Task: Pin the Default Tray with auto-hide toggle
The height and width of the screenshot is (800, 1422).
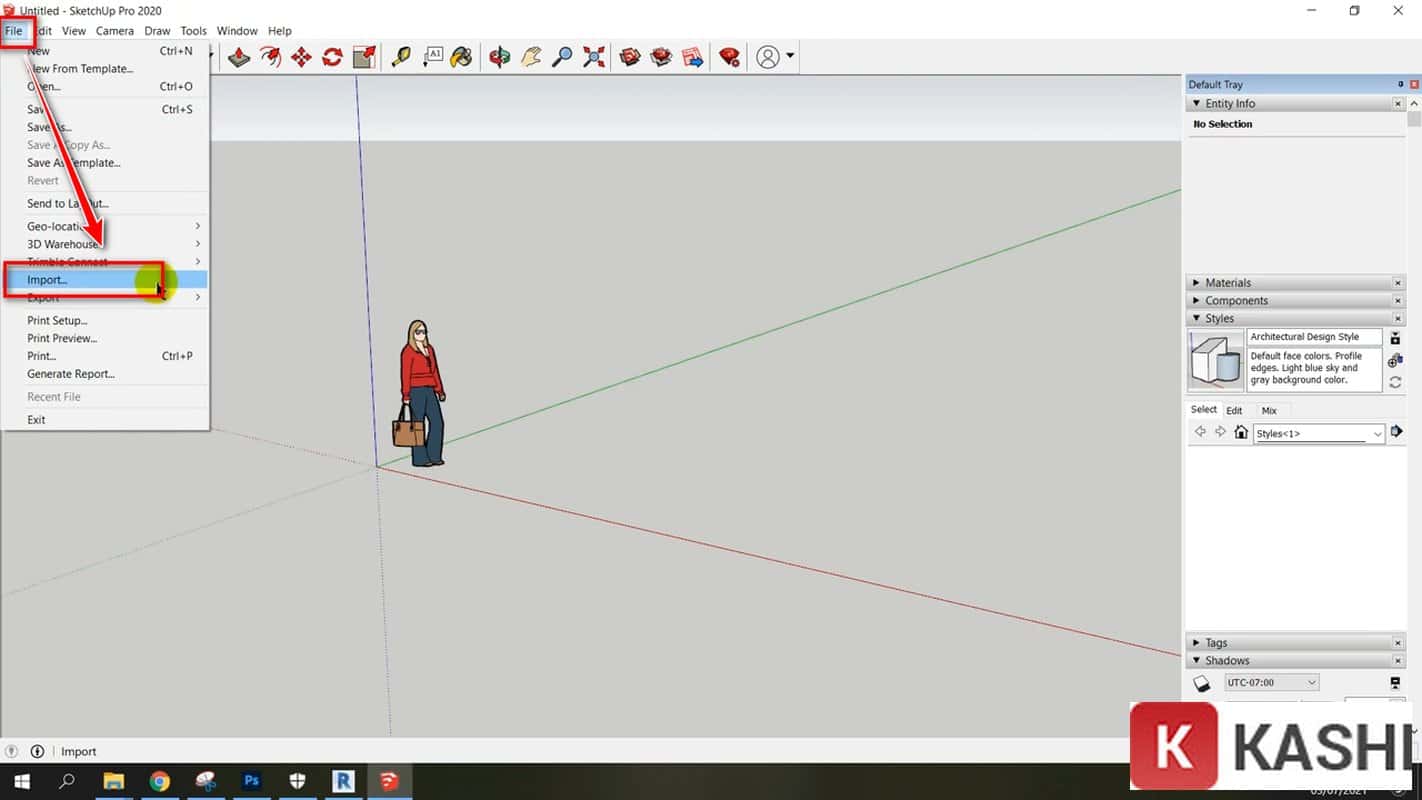Action: [x=1400, y=85]
